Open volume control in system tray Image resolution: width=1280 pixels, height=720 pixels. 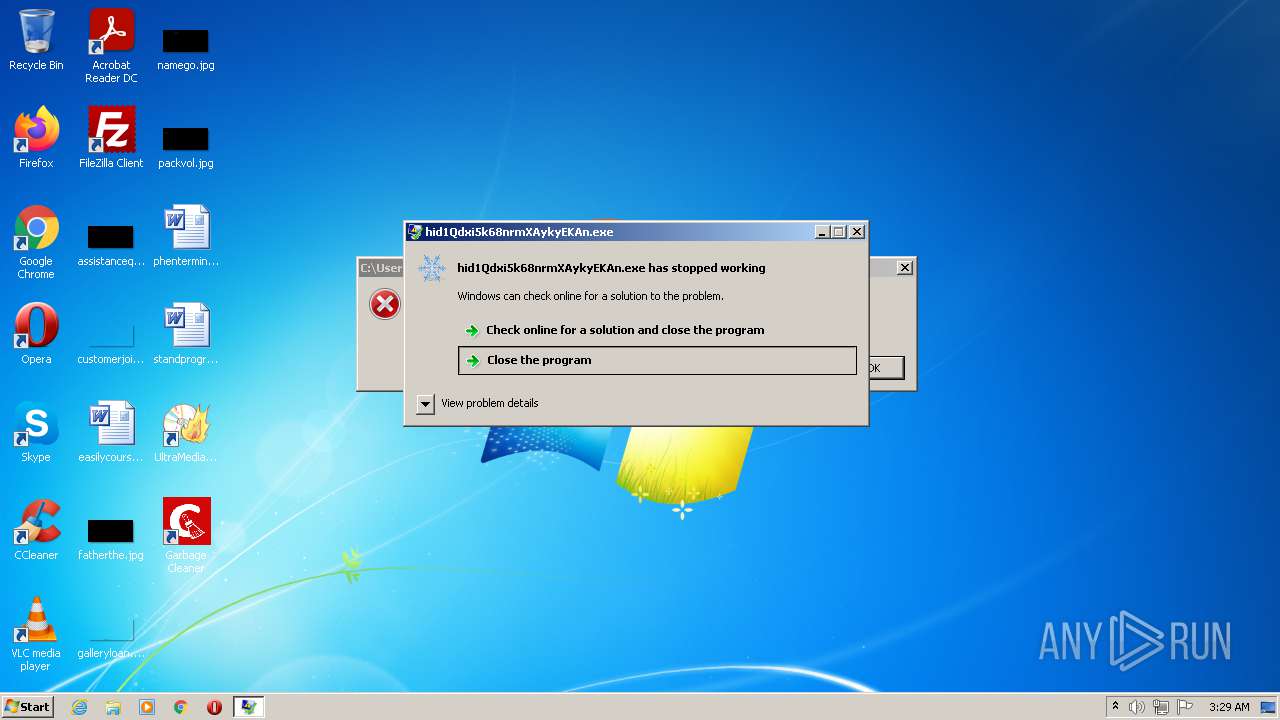[1137, 707]
